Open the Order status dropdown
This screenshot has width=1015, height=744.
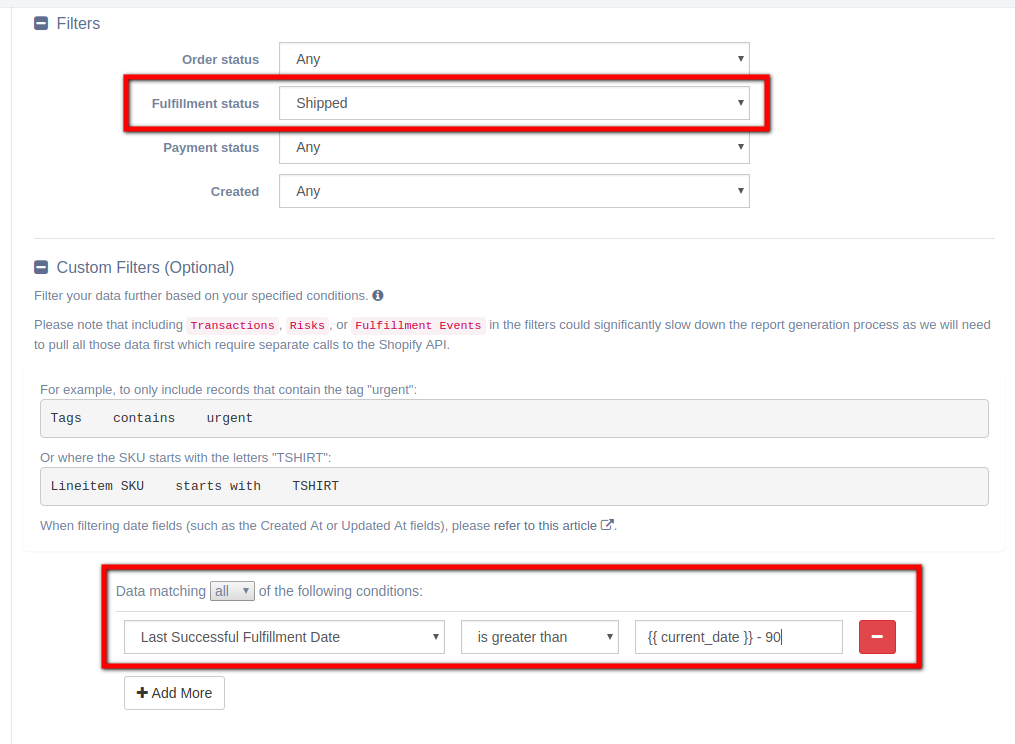click(515, 59)
